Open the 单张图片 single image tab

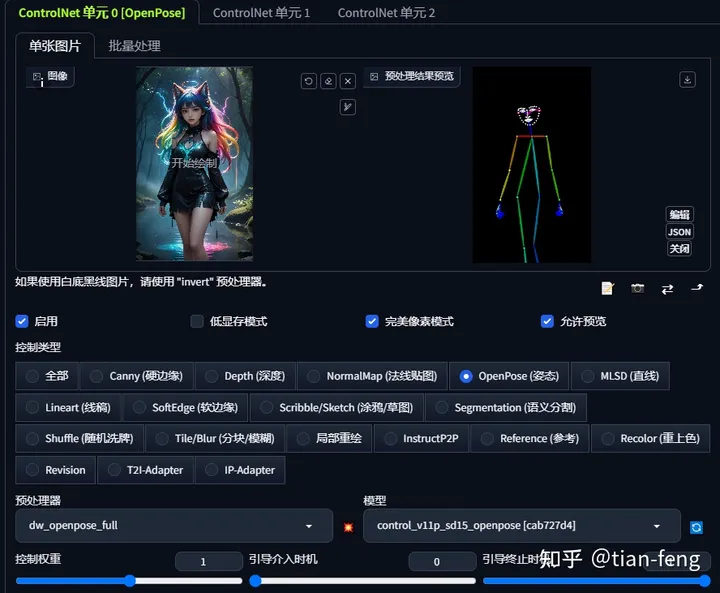click(x=55, y=45)
